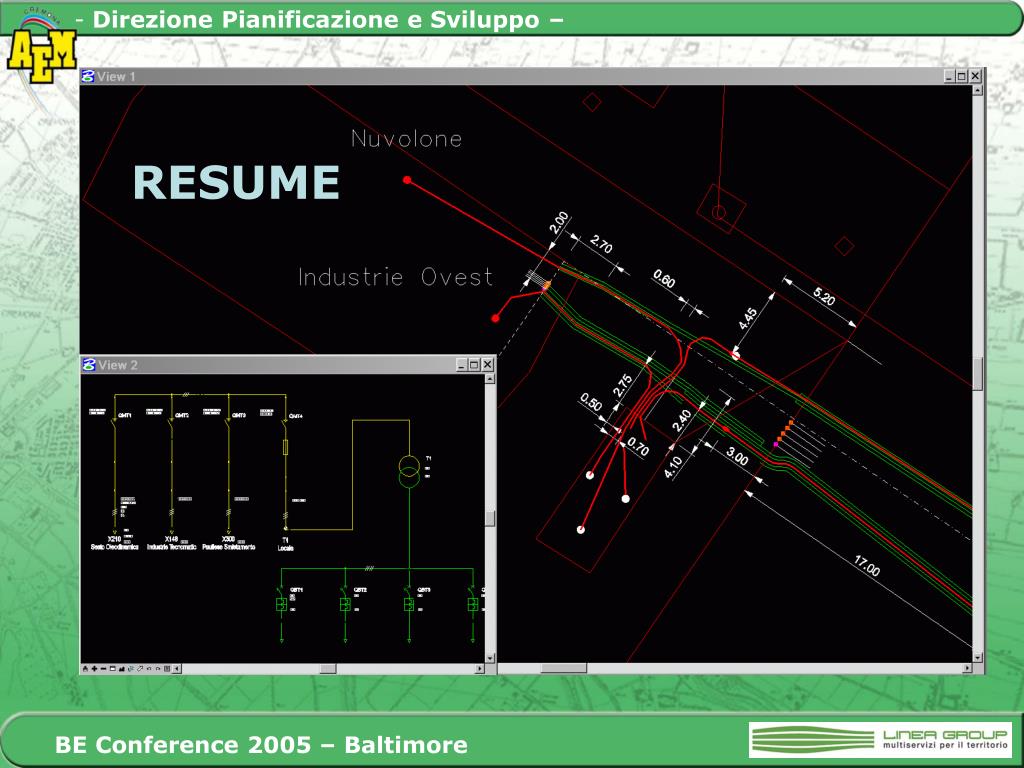Select the red node below Industrie Ovest
1024x768 pixels.
496,318
